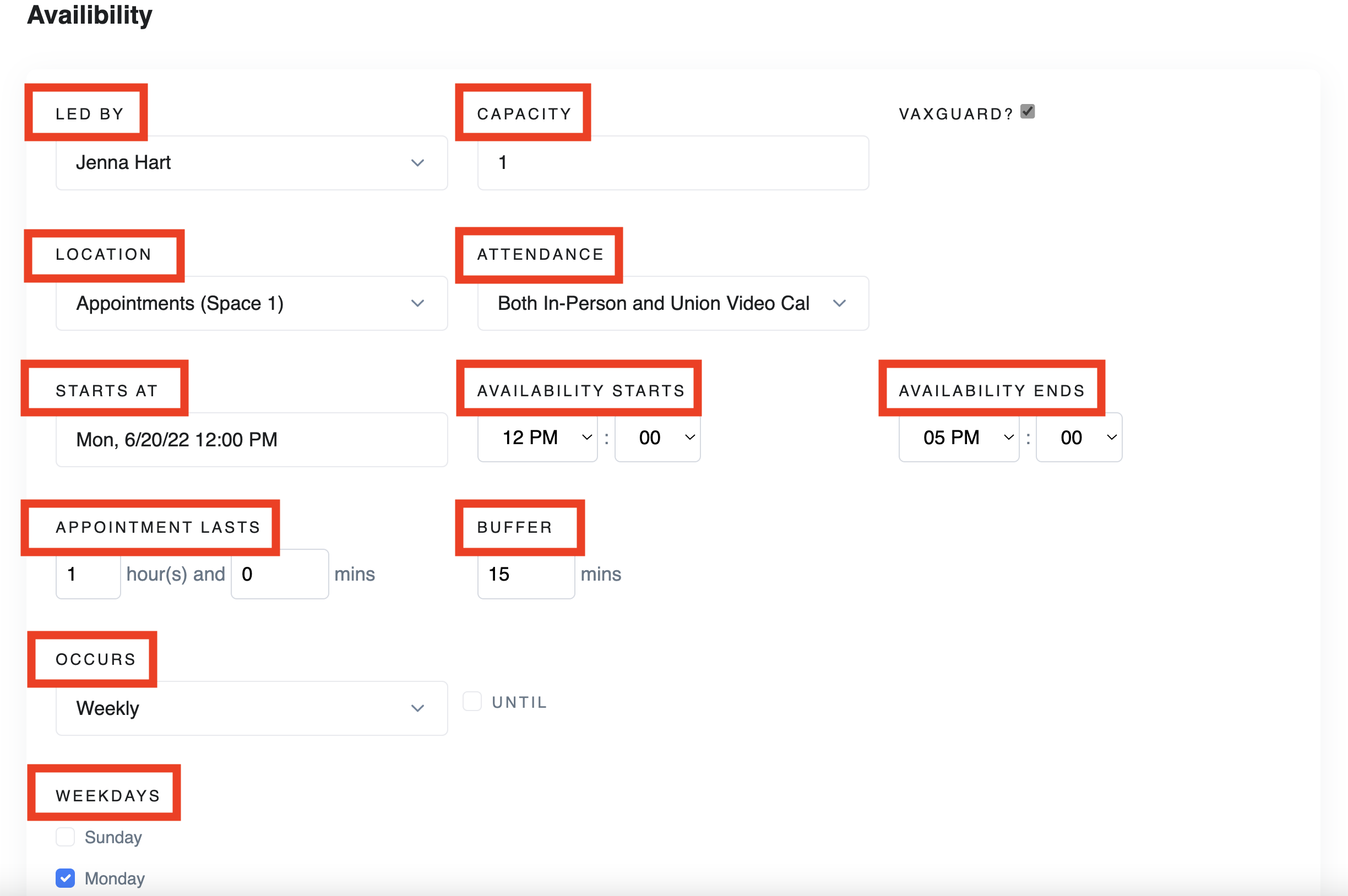1348x896 pixels.
Task: Enable the Until checkbox
Action: pyautogui.click(x=472, y=701)
